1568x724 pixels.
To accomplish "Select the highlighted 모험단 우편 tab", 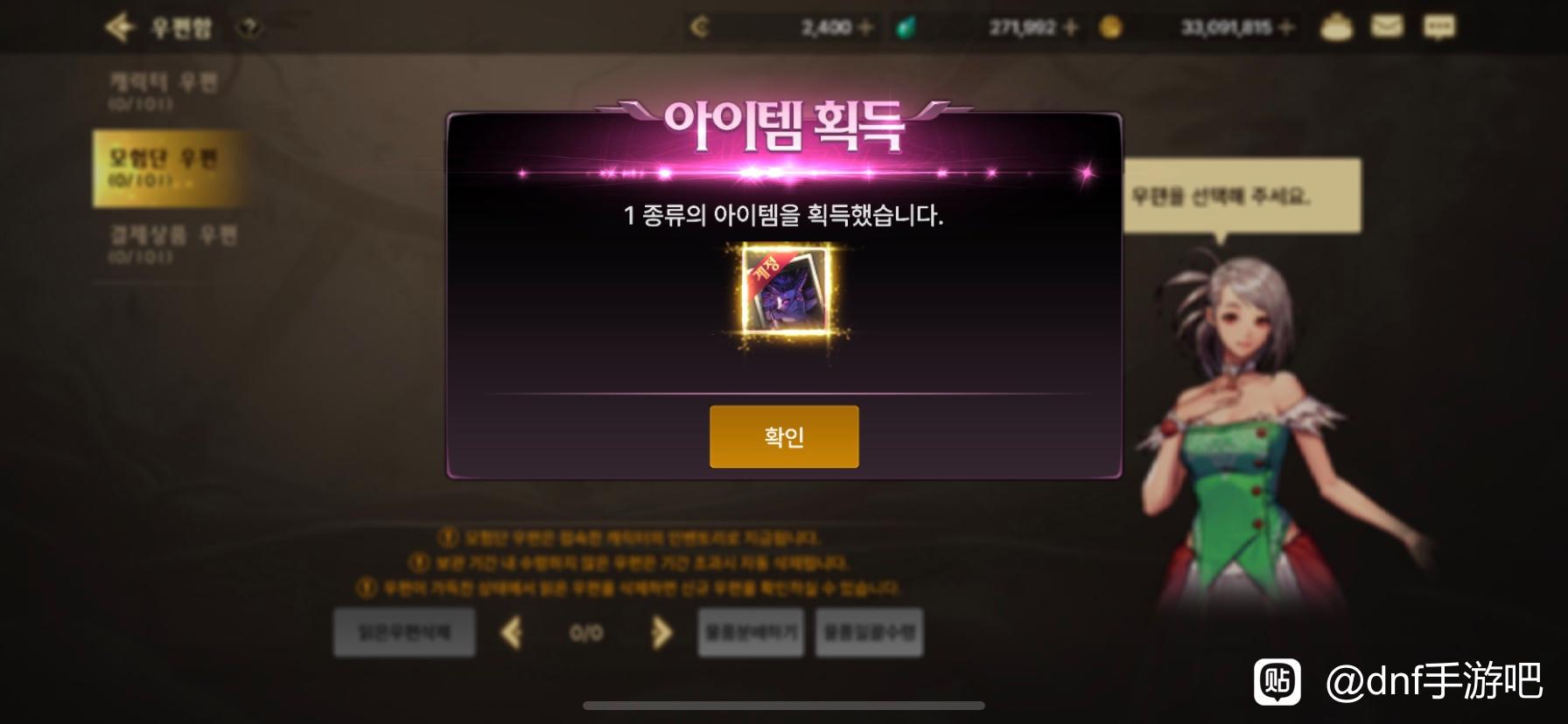I will tap(164, 168).
